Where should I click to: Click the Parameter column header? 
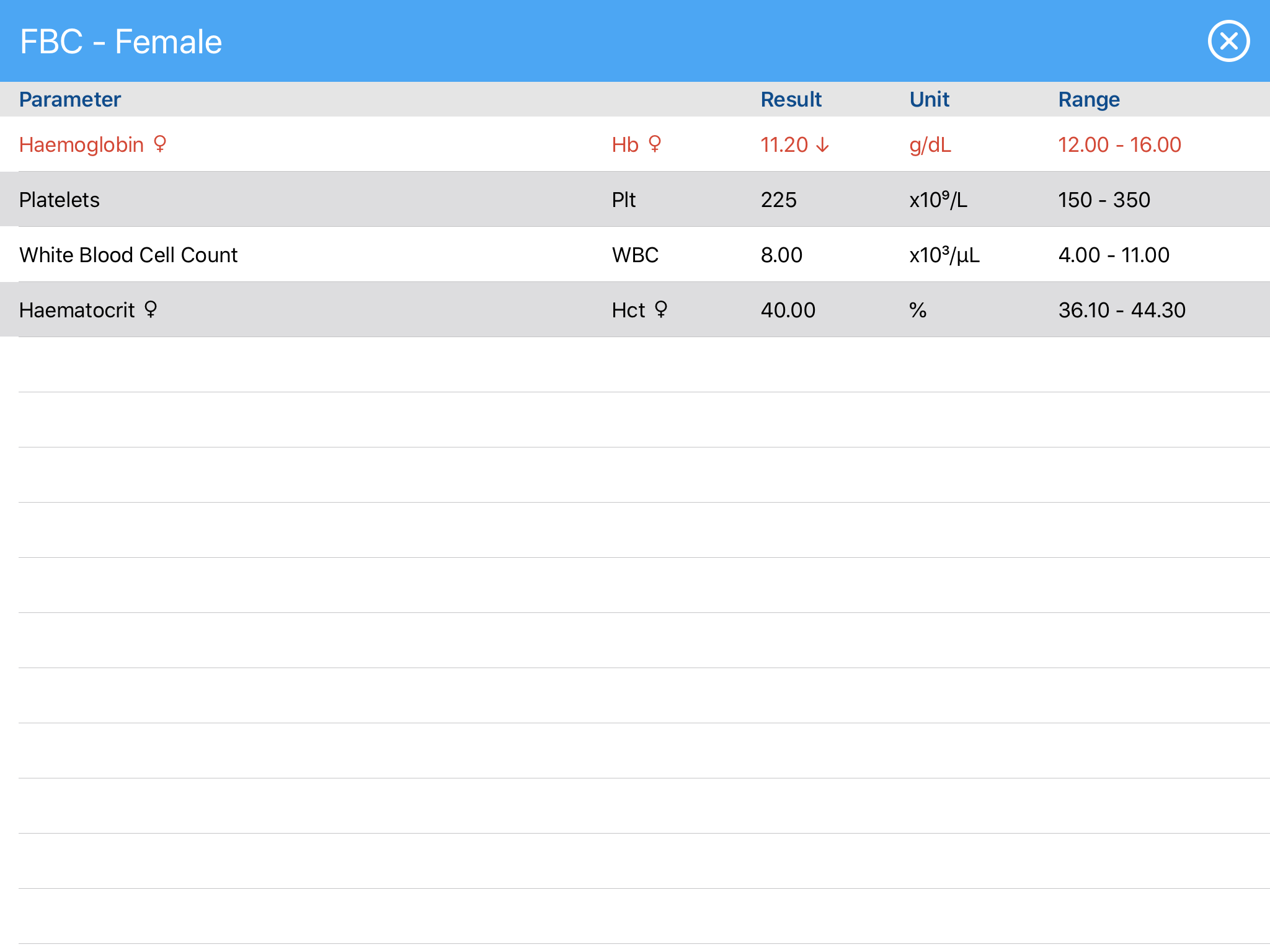pyautogui.click(x=70, y=99)
